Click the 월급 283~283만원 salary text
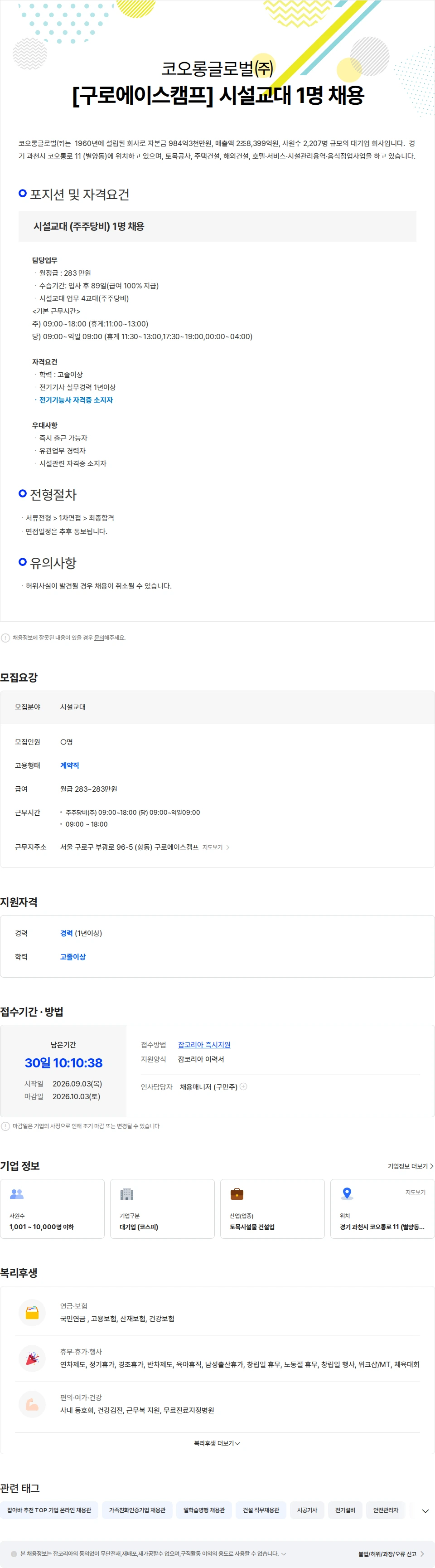 tap(89, 789)
